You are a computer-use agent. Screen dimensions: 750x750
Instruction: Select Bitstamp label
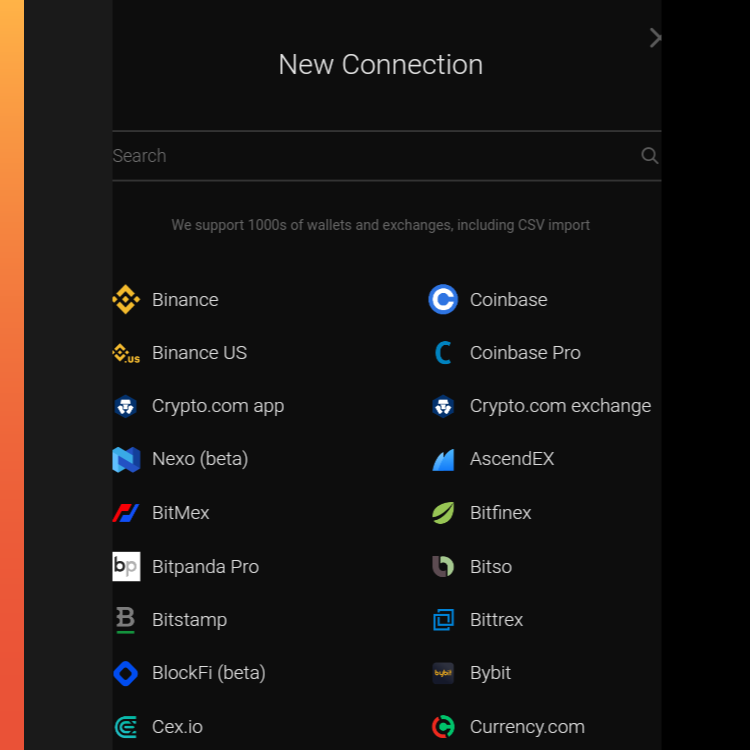point(189,620)
